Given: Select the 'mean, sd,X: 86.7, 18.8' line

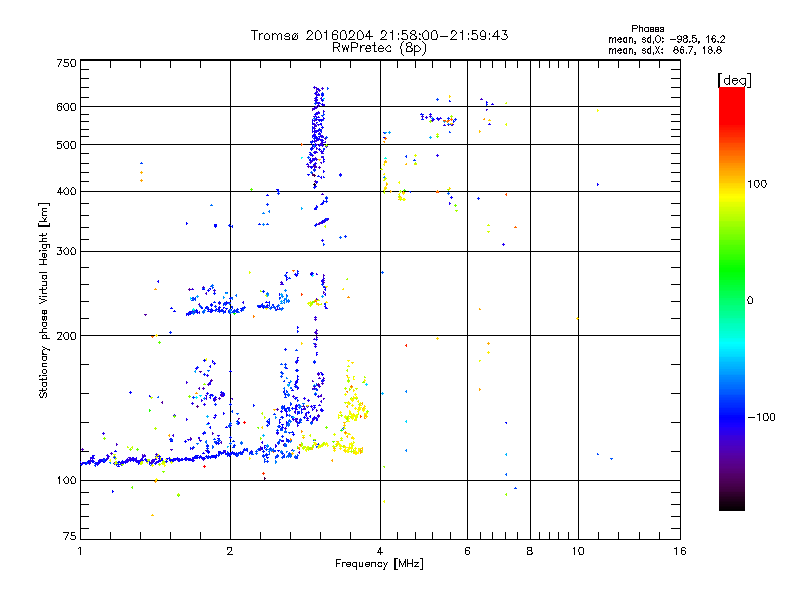Looking at the screenshot, I should pos(665,50).
